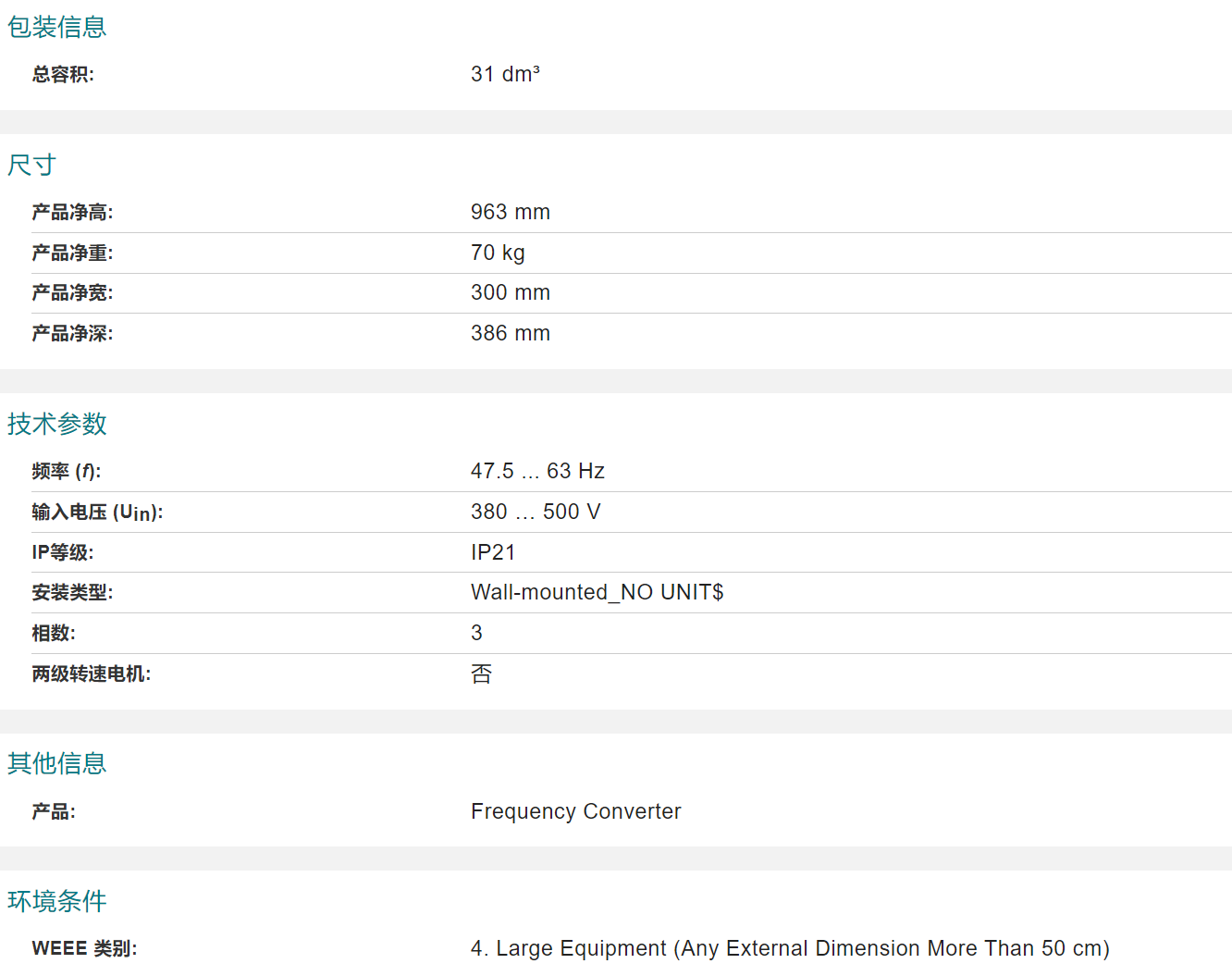
Task: Click the WEEE 类别 label
Action: pyautogui.click(x=84, y=948)
